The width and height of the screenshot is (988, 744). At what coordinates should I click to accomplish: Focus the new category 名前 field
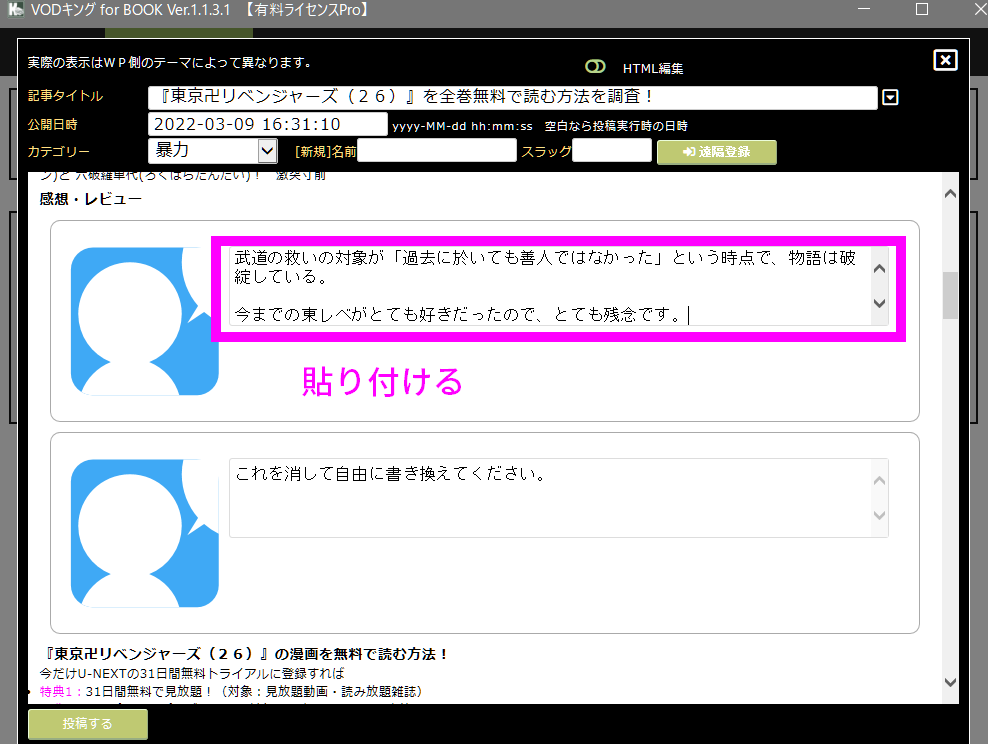tap(437, 151)
